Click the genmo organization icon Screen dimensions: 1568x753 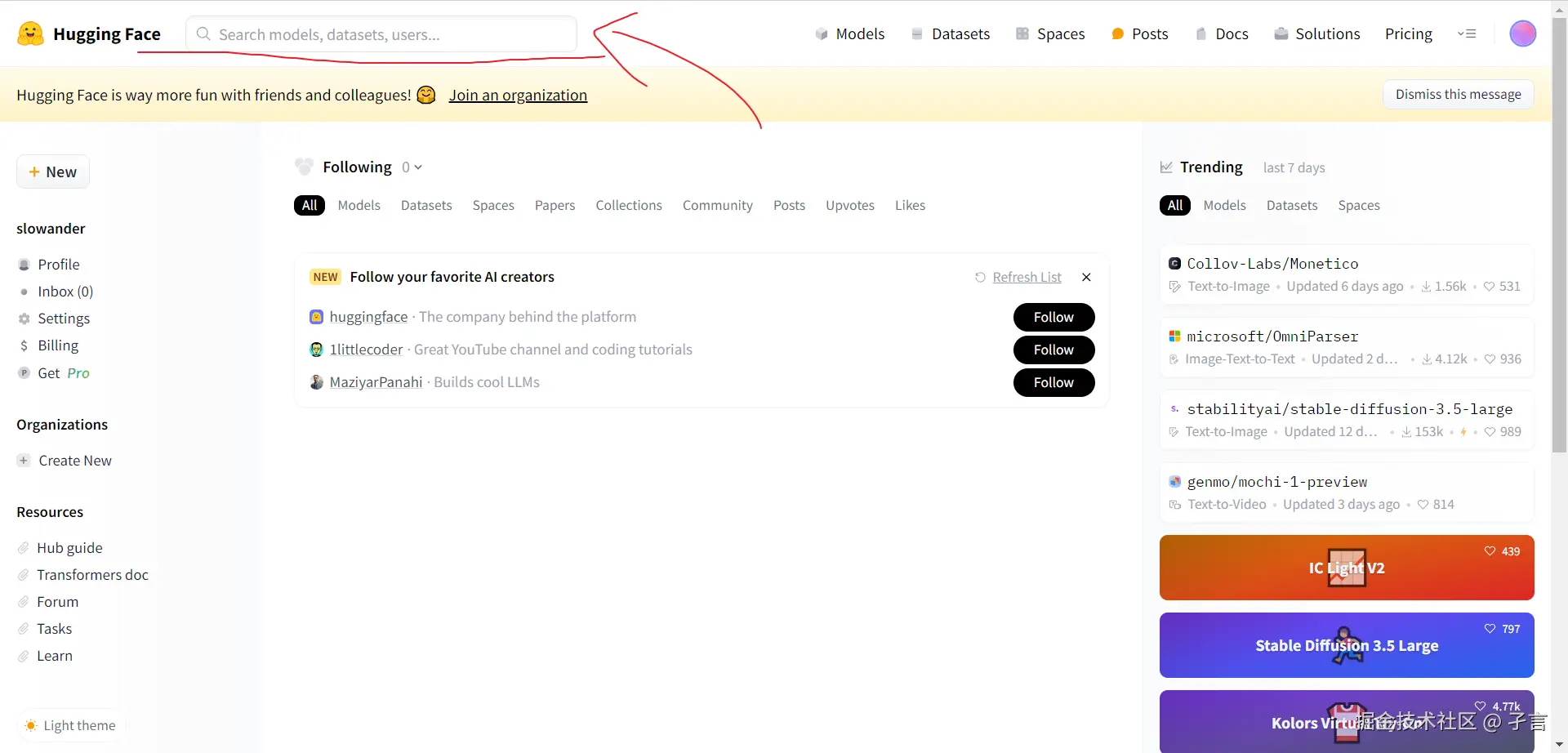point(1174,482)
